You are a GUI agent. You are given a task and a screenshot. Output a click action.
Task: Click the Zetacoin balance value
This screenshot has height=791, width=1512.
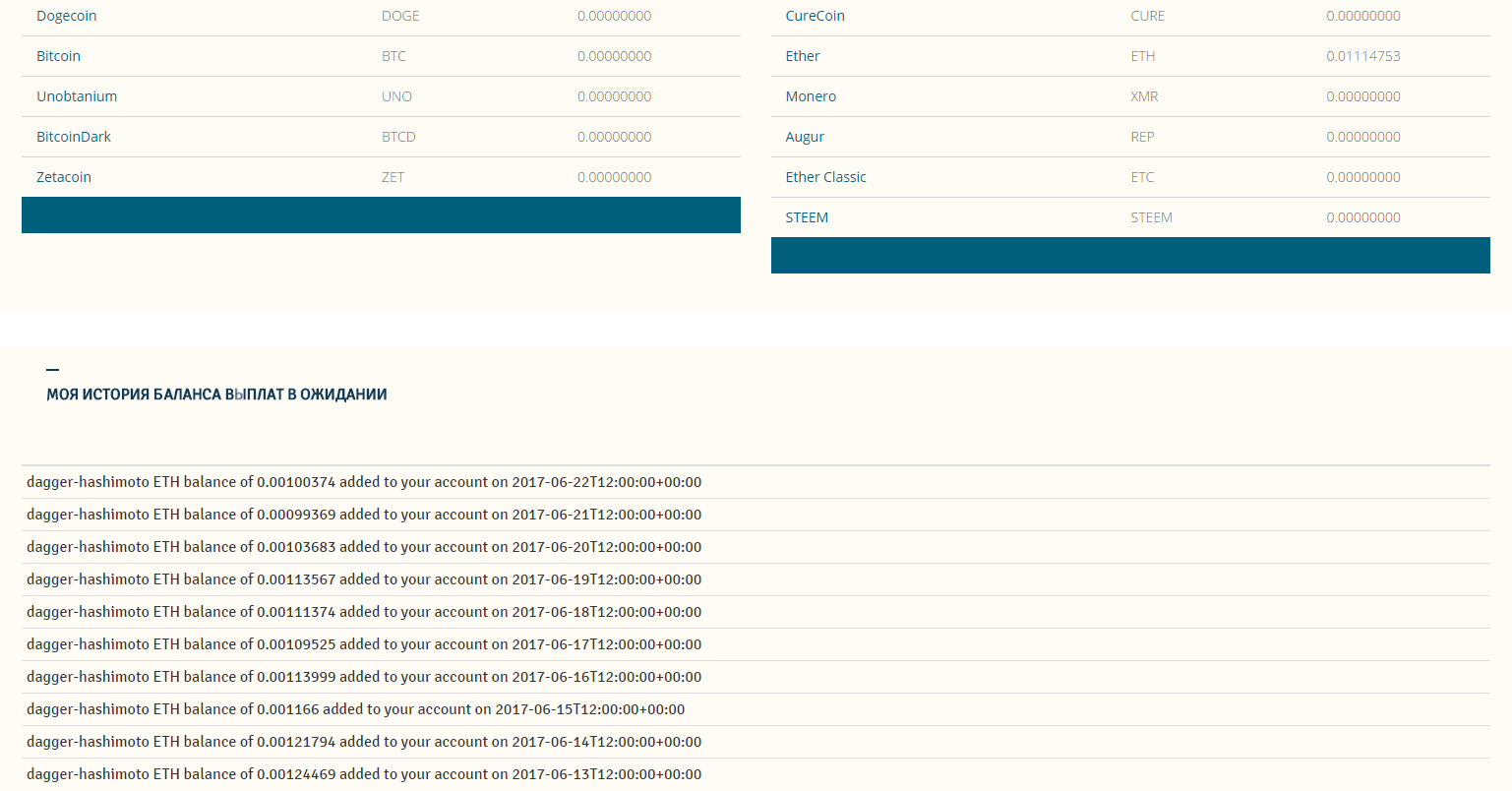[x=614, y=177]
